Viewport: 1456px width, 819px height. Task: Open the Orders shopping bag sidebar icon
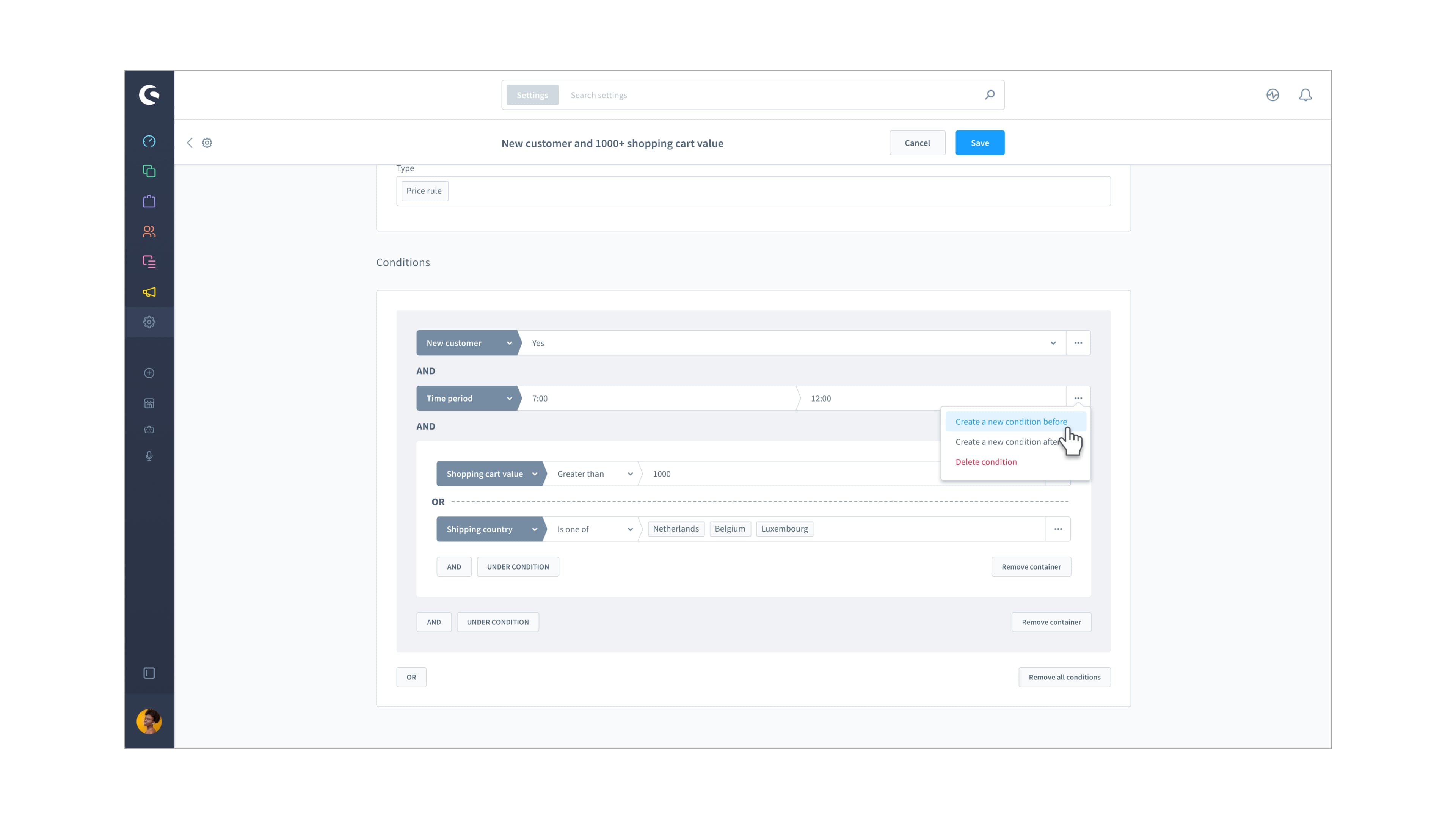coord(149,201)
